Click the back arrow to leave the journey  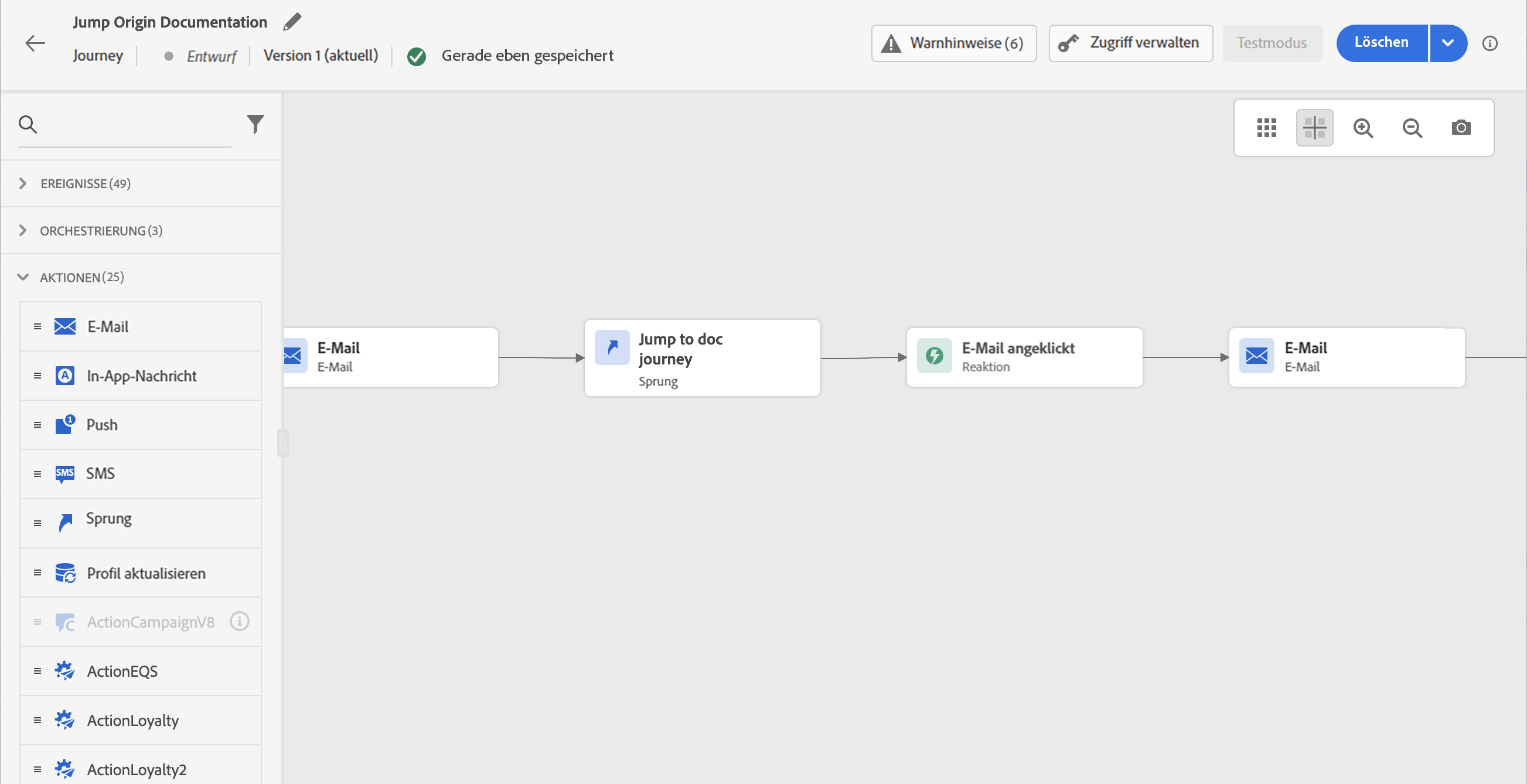(x=35, y=43)
